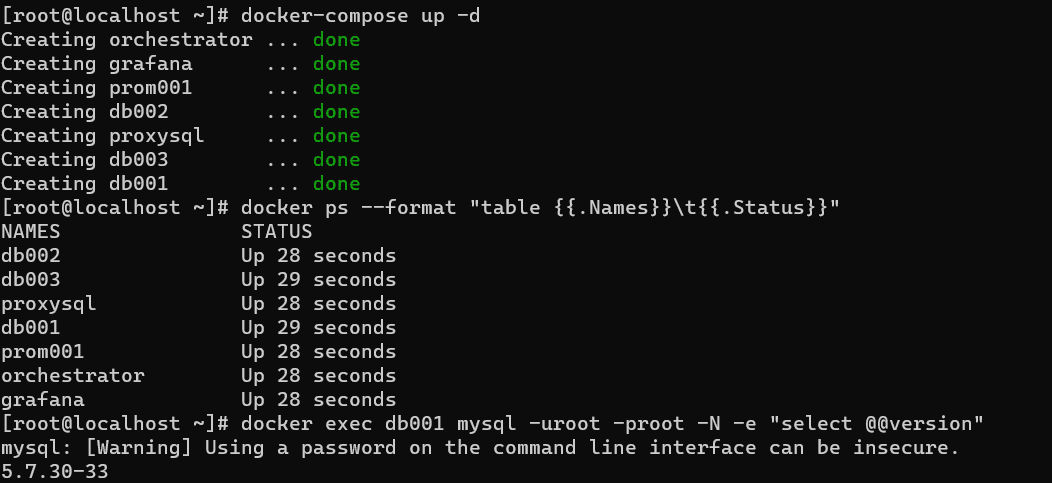Image resolution: width=1052 pixels, height=483 pixels.
Task: Click the orchestrator name in the status table
Action: [x=72, y=376]
